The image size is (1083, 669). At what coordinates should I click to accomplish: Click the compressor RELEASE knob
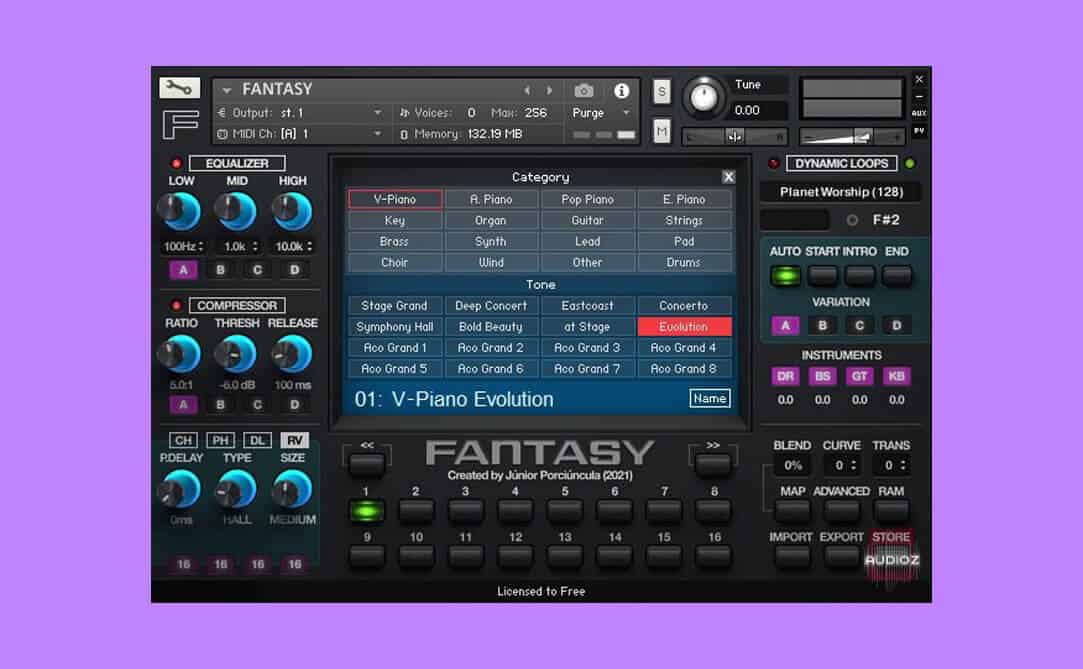tap(291, 353)
